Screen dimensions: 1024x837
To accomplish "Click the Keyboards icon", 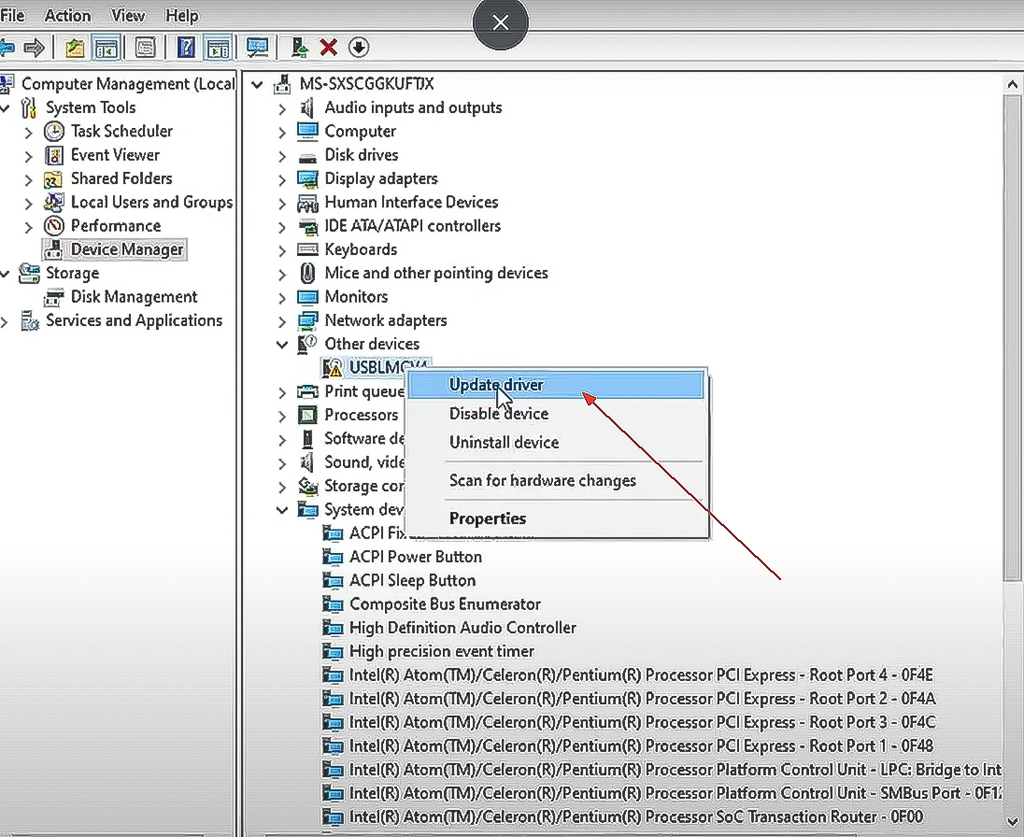I will (x=308, y=249).
